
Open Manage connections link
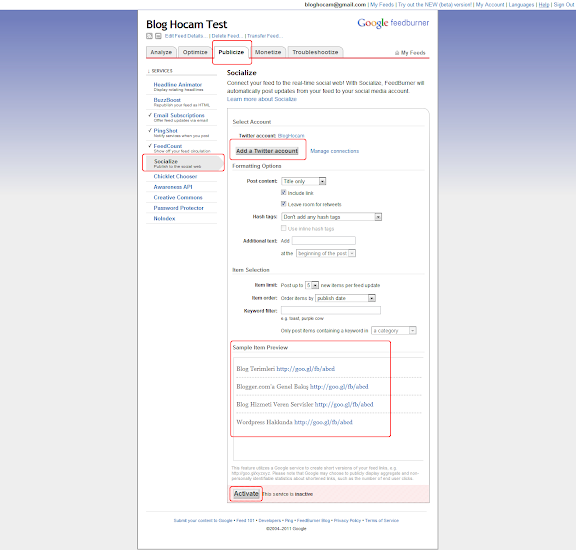point(335,151)
